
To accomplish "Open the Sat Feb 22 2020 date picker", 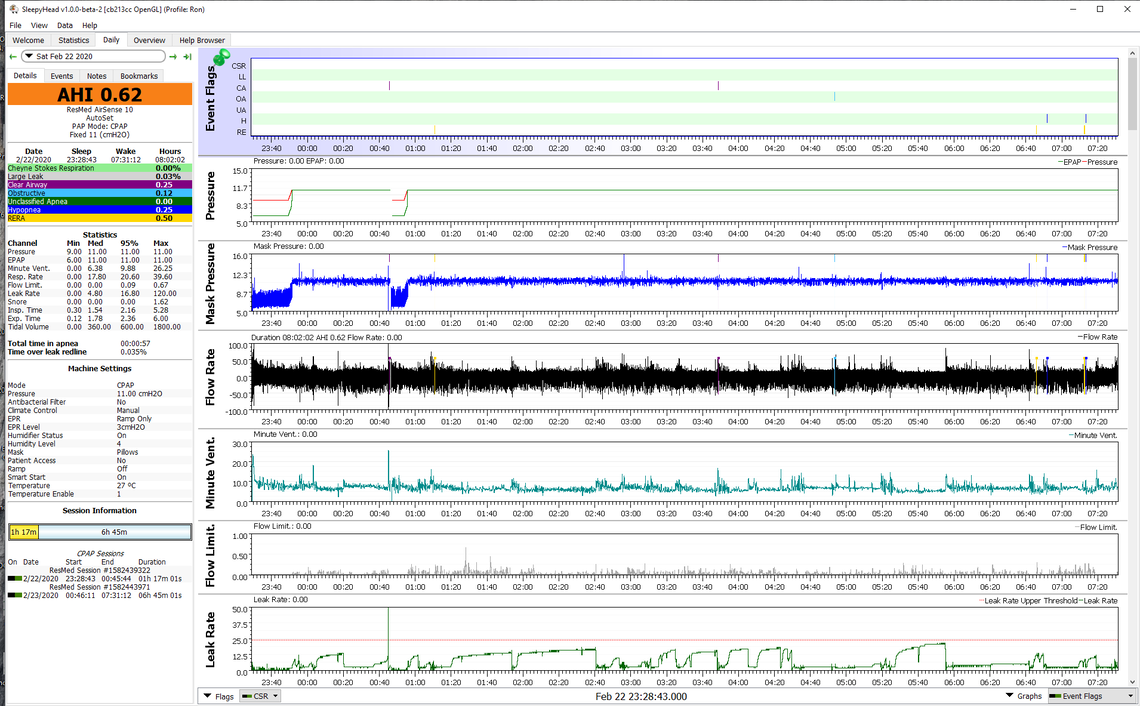I will [93, 57].
